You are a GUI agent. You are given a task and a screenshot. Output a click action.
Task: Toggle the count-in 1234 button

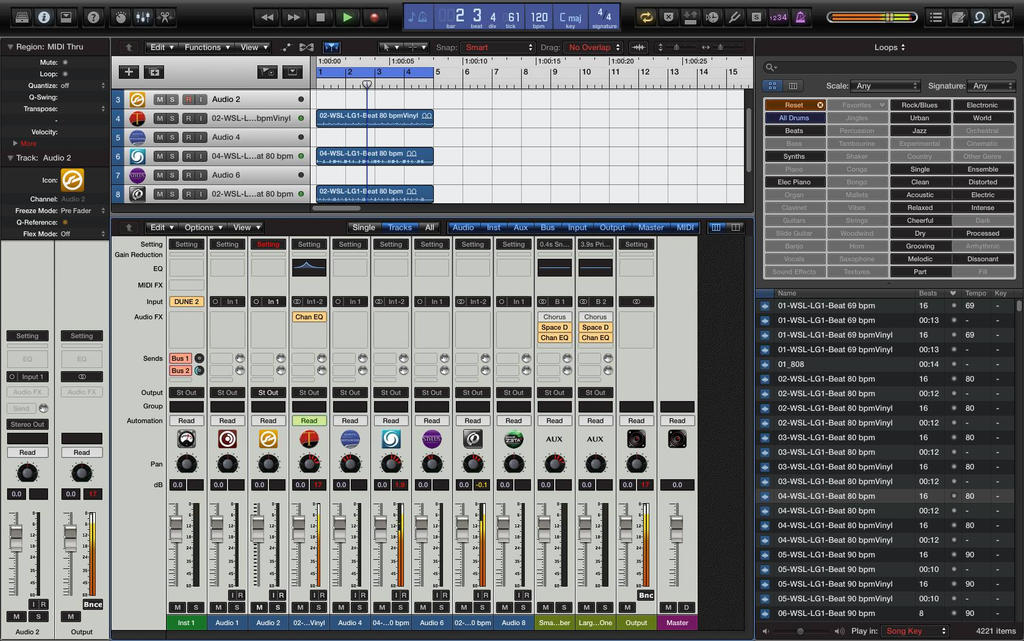point(778,18)
